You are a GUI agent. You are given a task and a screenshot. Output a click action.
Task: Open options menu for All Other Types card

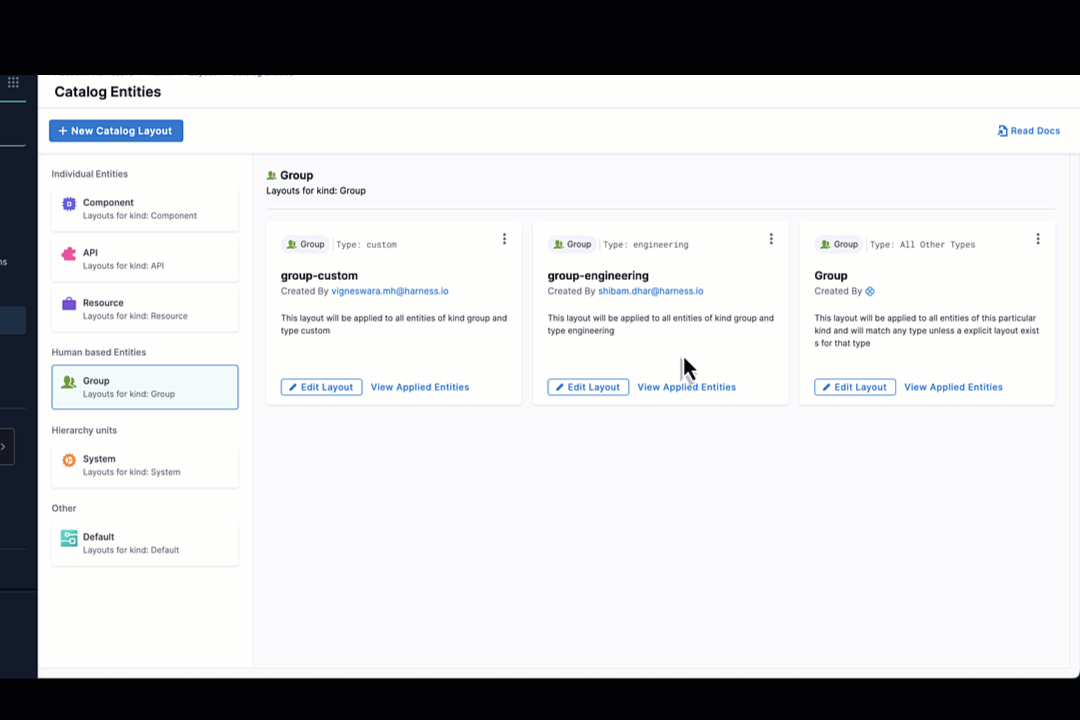[x=1037, y=239]
